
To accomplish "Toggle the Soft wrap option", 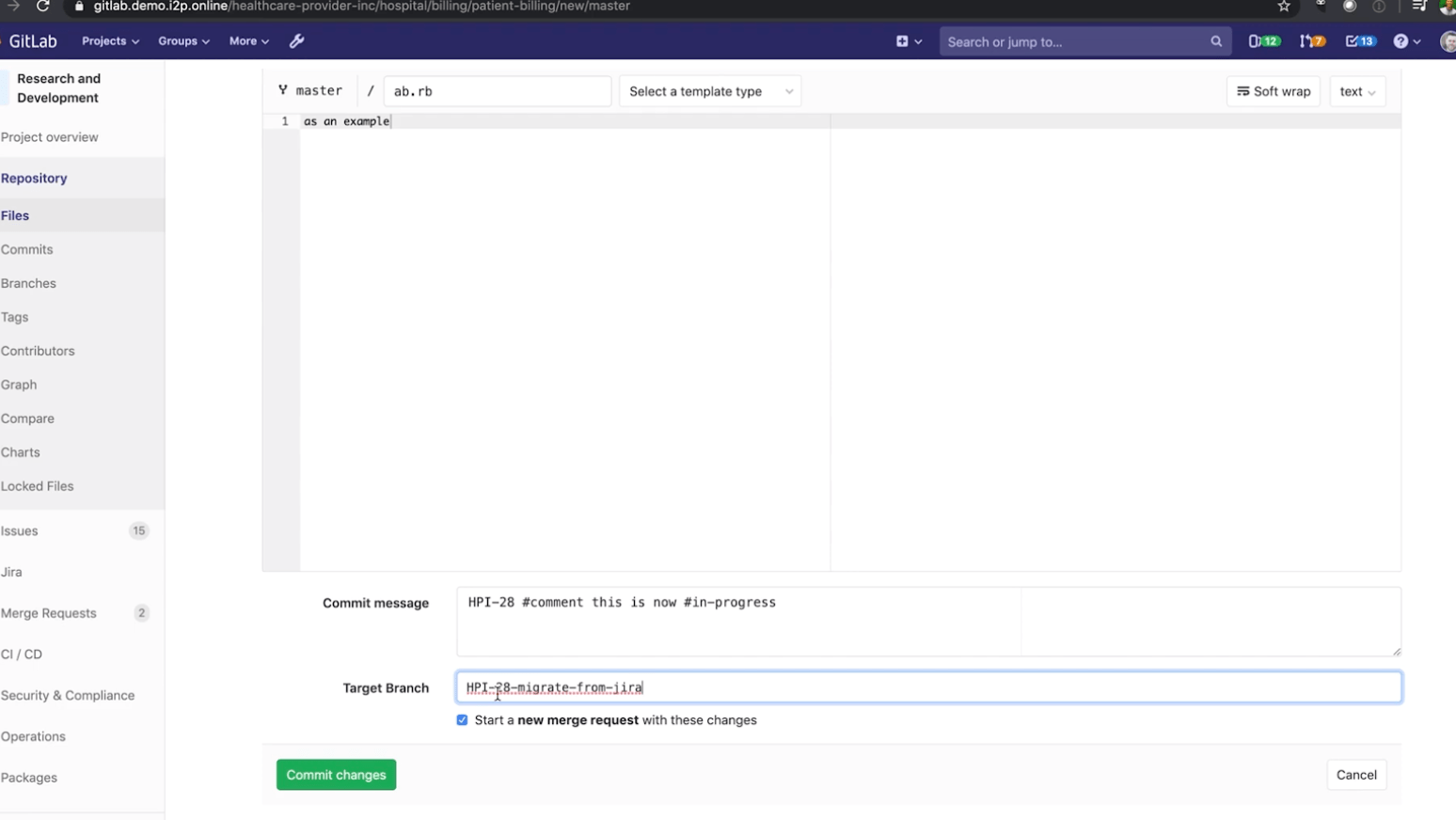I will (1273, 91).
